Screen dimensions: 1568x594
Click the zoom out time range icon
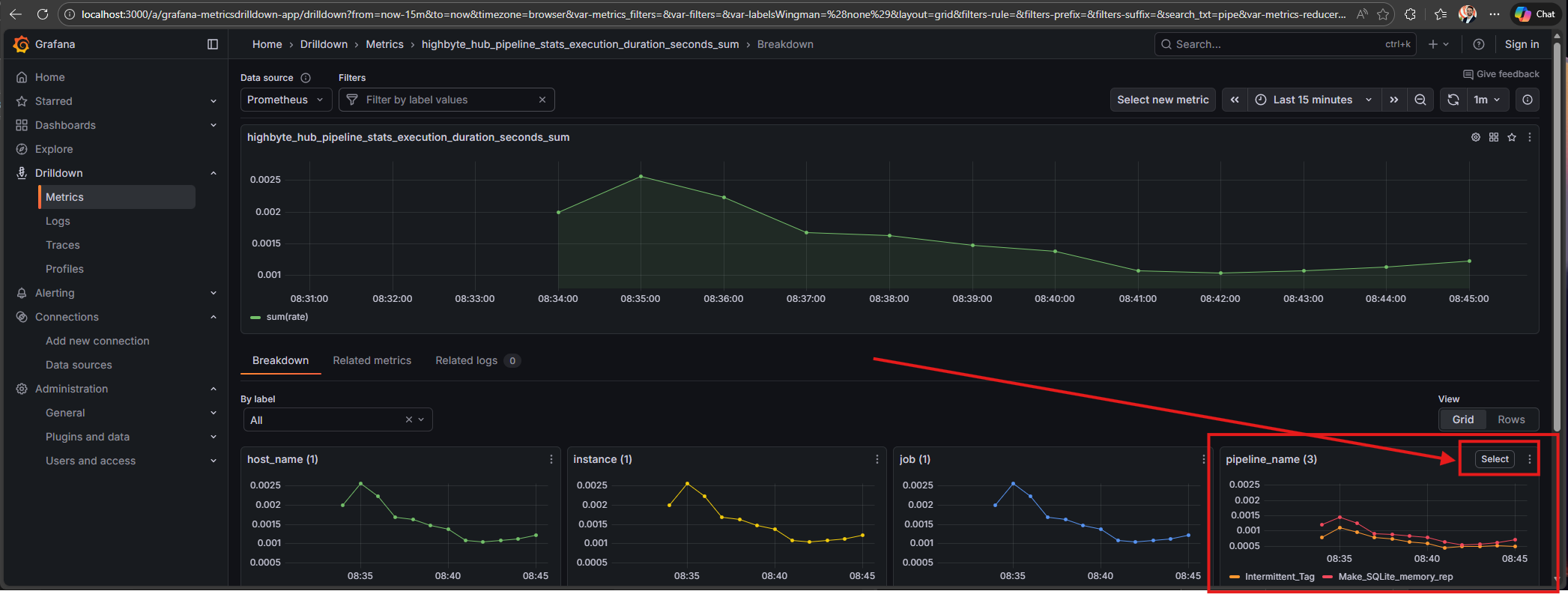[x=1420, y=100]
